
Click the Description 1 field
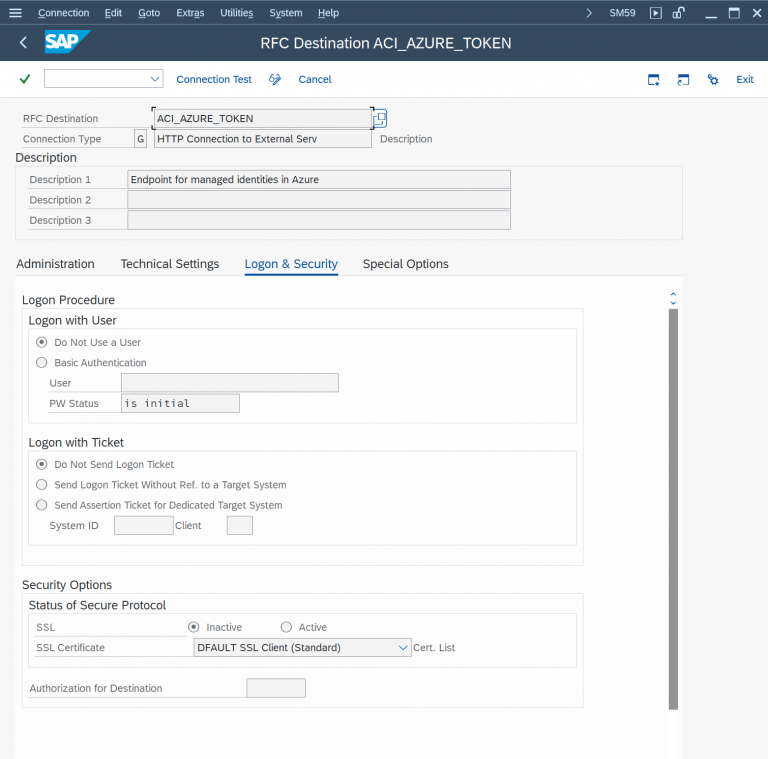click(x=319, y=179)
